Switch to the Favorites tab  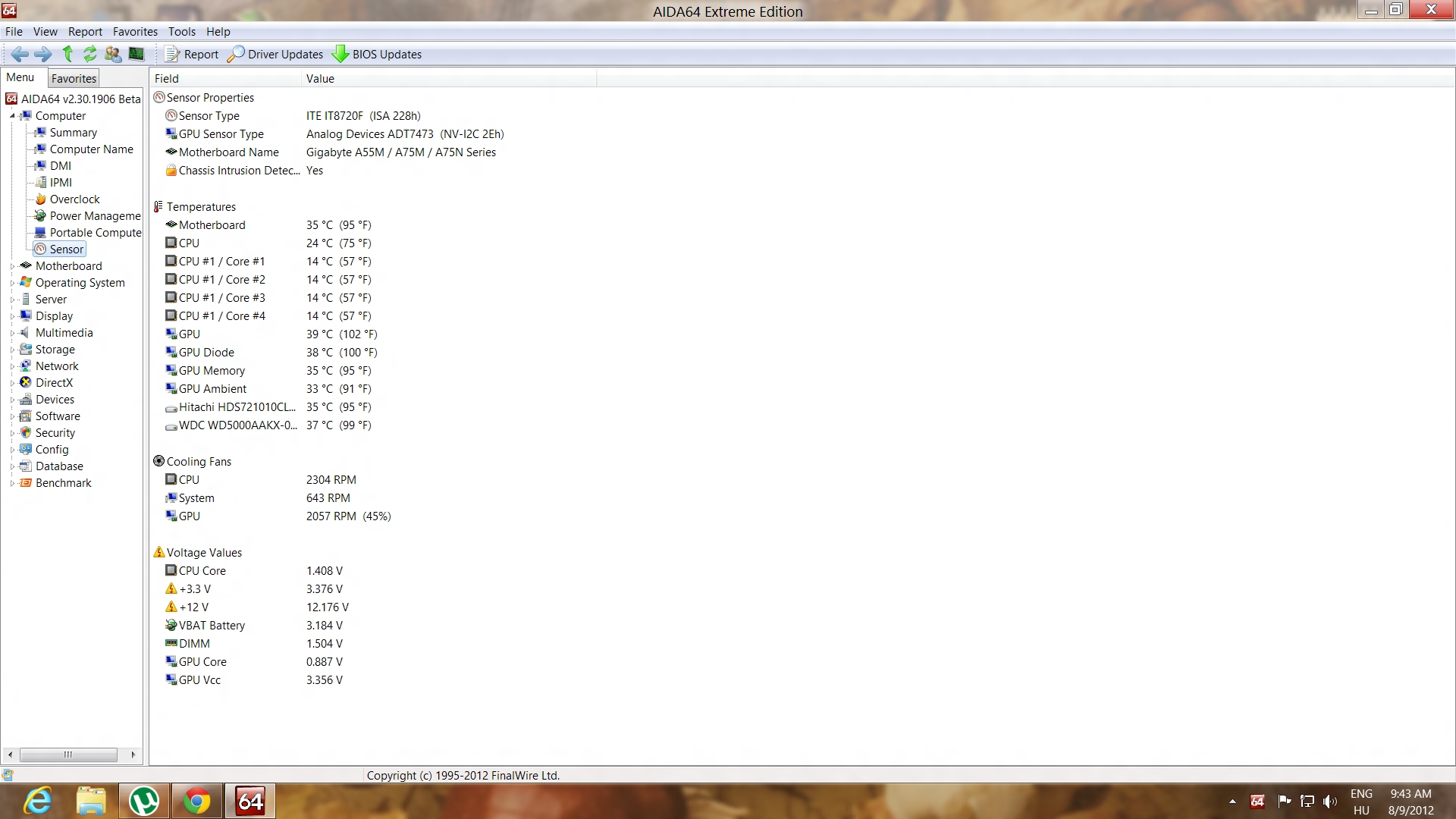74,78
